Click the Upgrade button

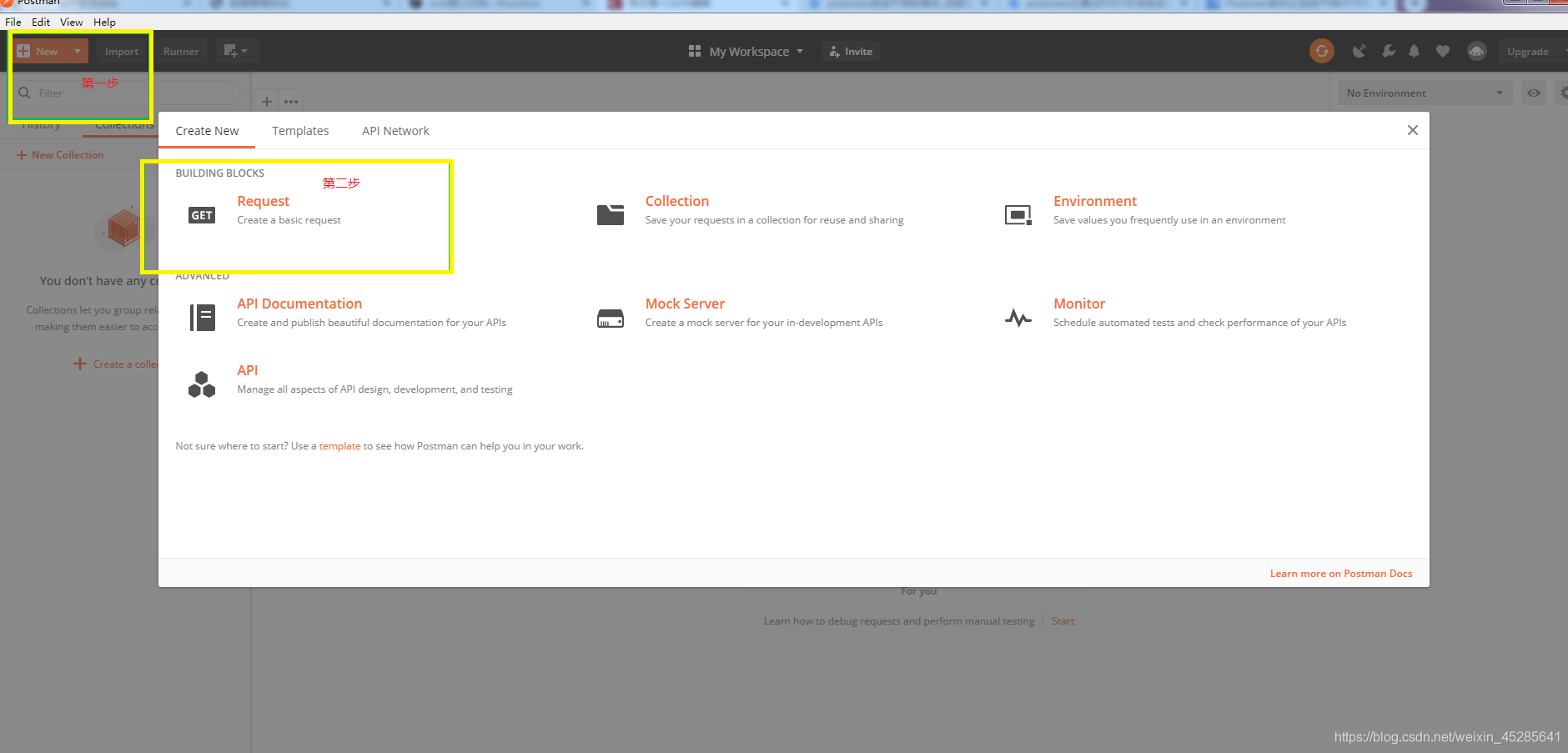pos(1528,51)
